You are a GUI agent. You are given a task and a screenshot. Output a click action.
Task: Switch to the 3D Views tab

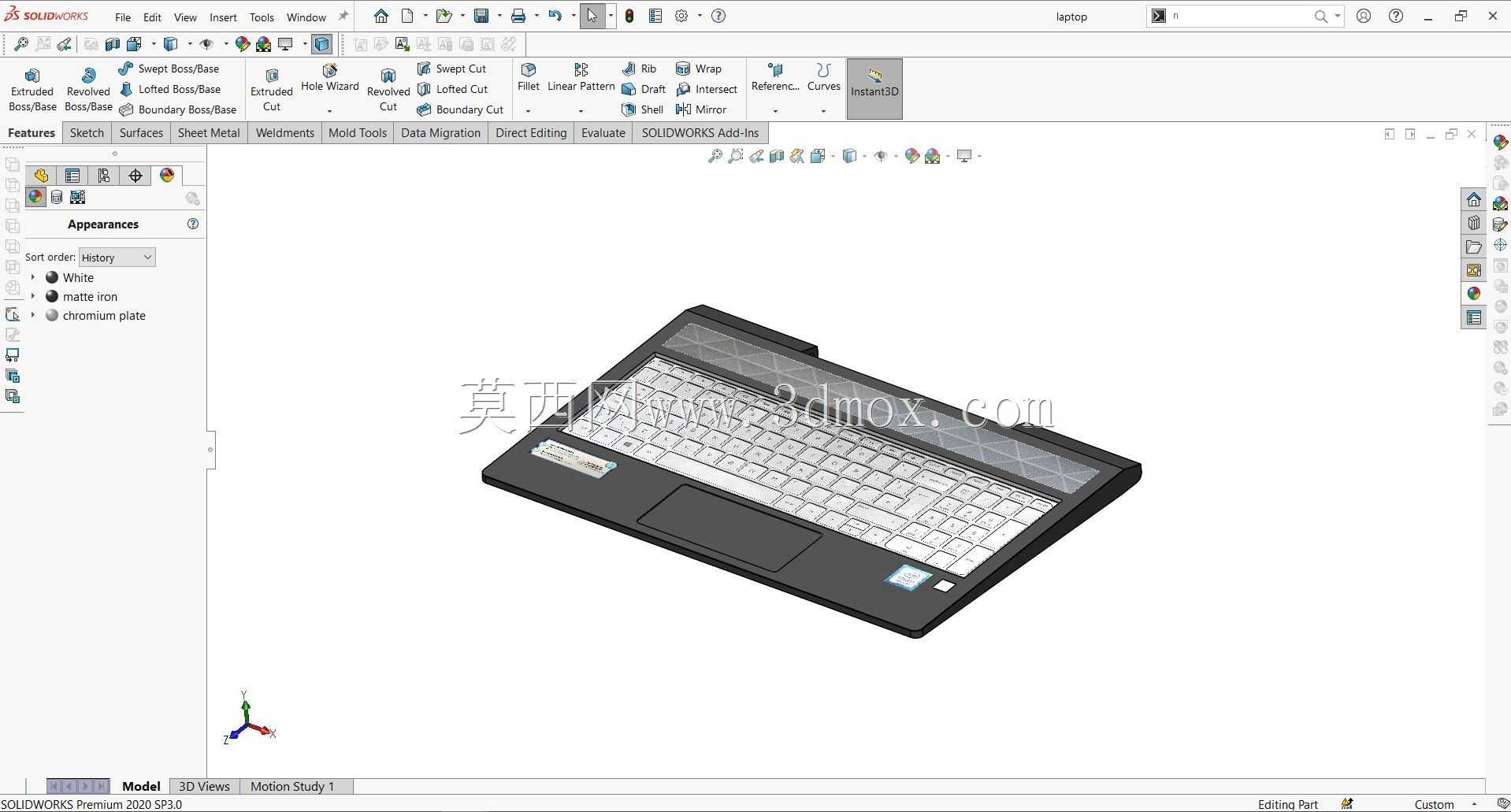click(x=204, y=786)
